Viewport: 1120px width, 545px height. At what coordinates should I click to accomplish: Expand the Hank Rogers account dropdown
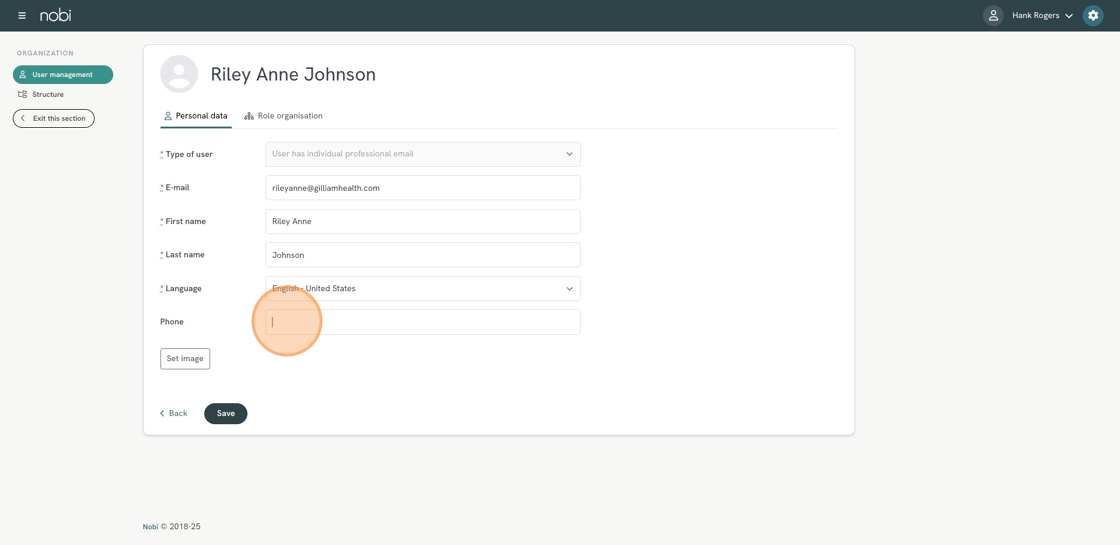pos(1042,16)
